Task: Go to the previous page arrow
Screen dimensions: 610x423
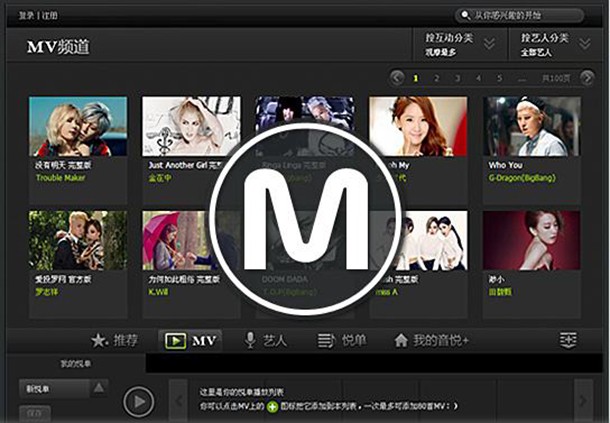Action: click(397, 77)
